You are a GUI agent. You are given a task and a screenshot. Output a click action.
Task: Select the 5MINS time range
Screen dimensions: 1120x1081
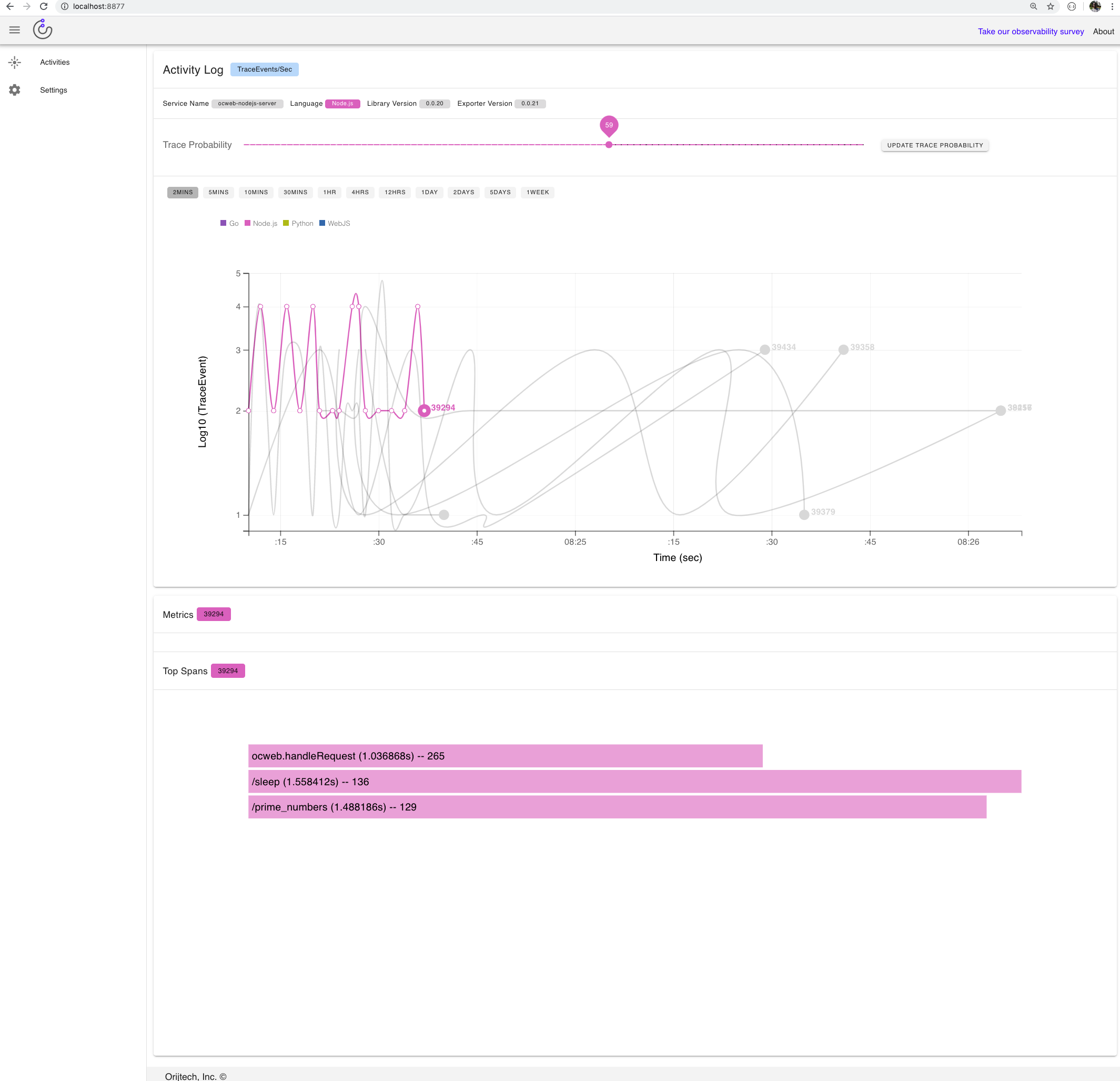[218, 192]
